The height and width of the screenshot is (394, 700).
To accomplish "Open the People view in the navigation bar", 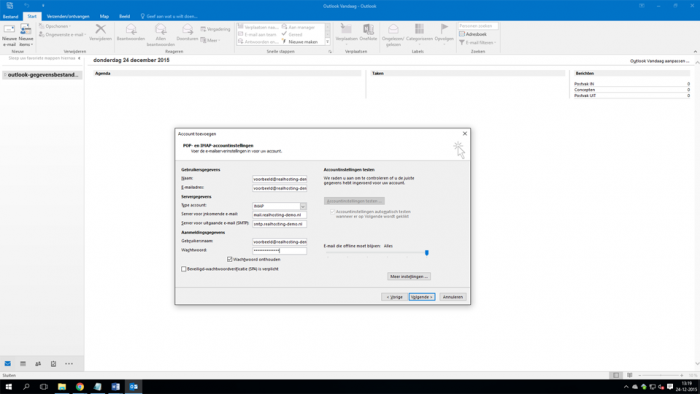I will (x=38, y=364).
